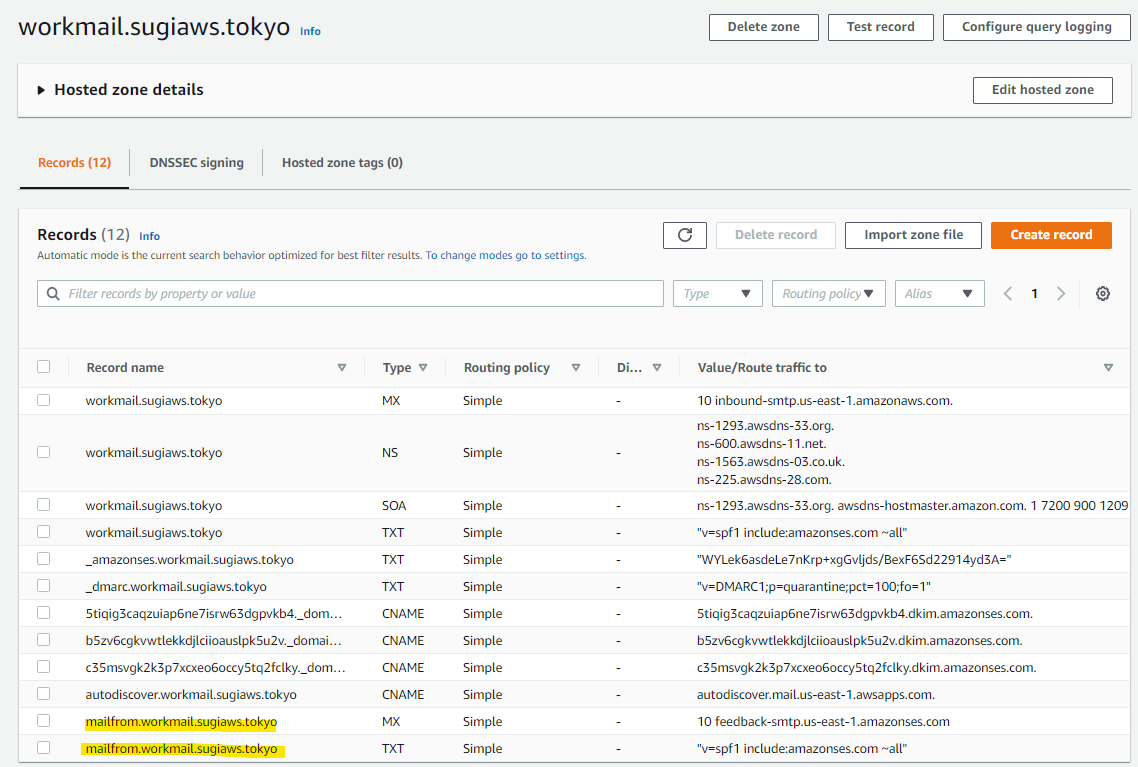
Task: Sort by Value/Route traffic to arrow
Action: click(x=1108, y=368)
